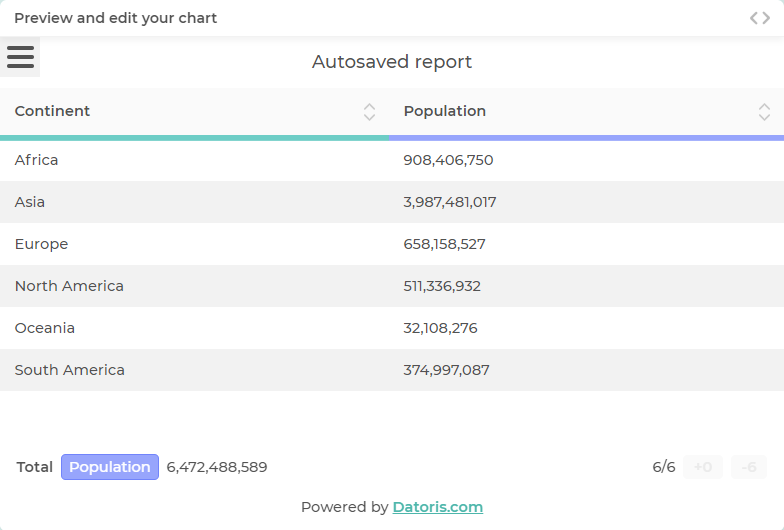
Task: Open the Datoris.com link
Action: point(437,507)
